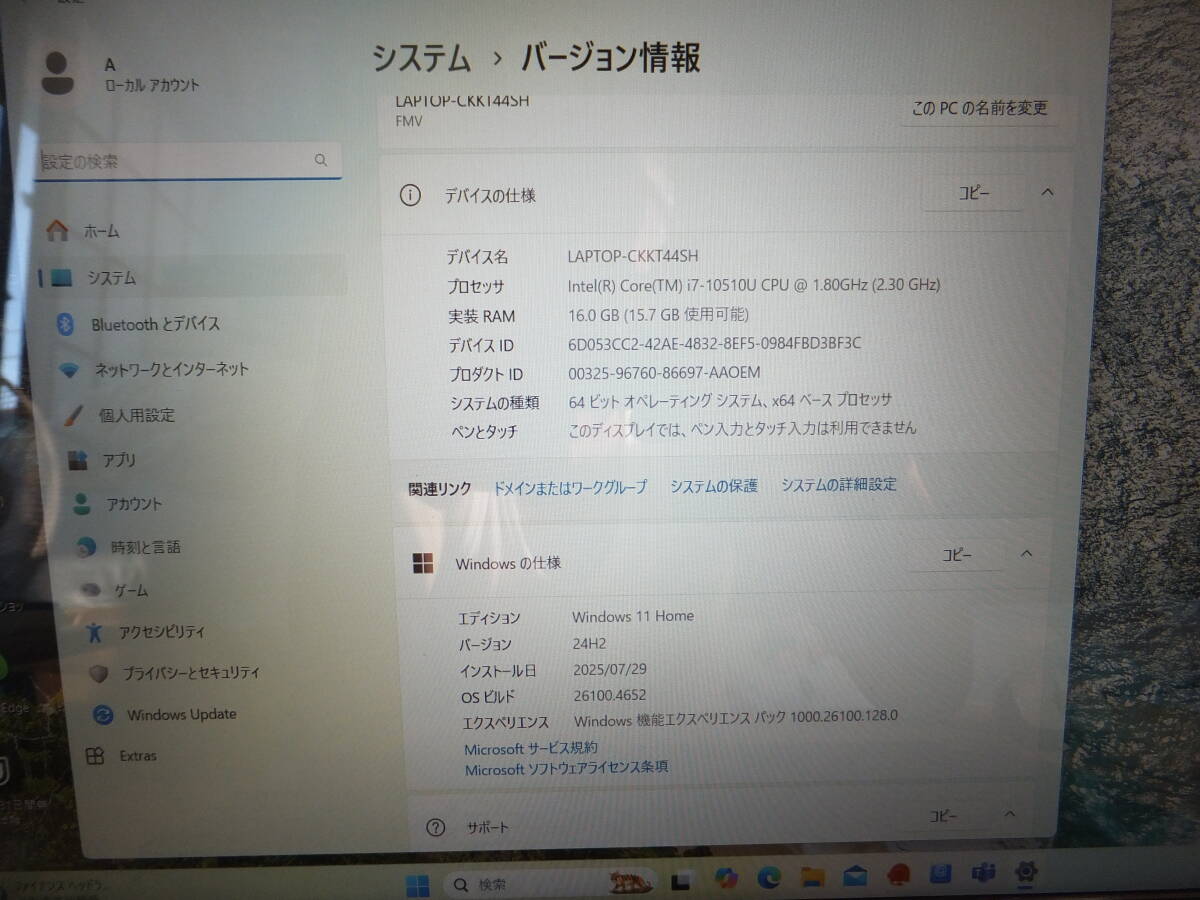Viewport: 1200px width, 900px height.
Task: Launch Copilot from the taskbar
Action: [x=726, y=878]
